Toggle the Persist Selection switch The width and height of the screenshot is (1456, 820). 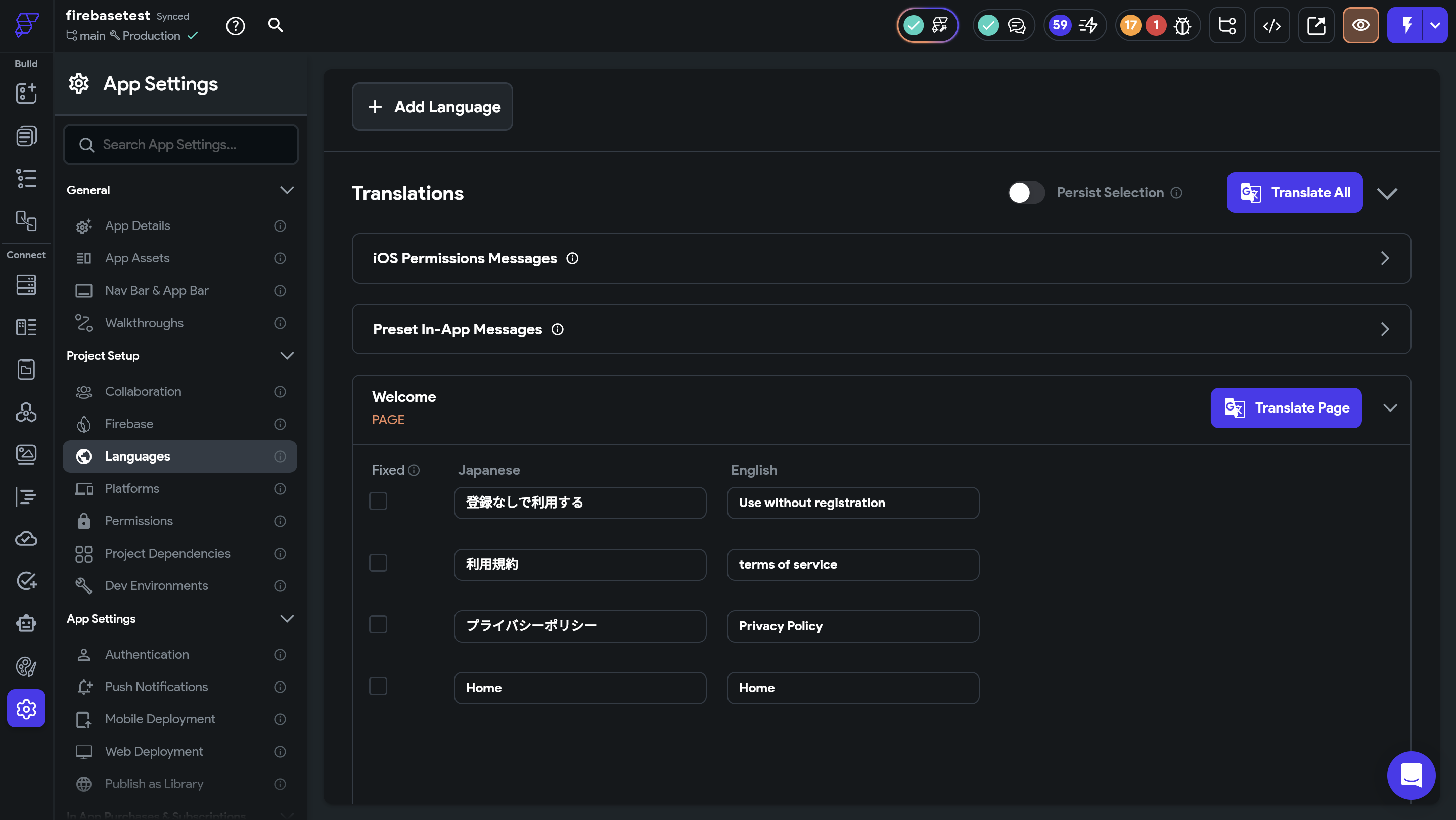click(x=1026, y=193)
